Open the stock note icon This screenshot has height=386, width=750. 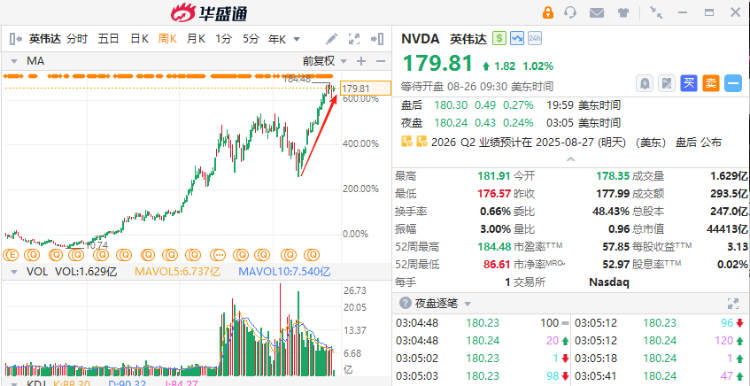pyautogui.click(x=666, y=84)
